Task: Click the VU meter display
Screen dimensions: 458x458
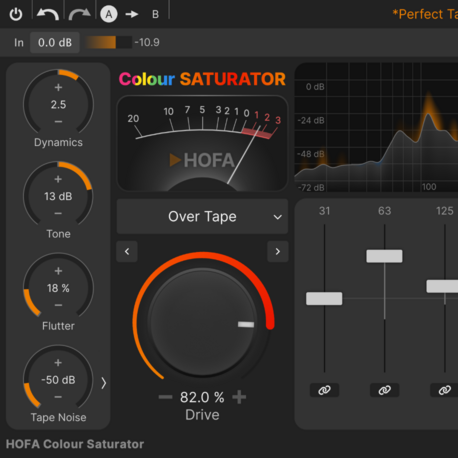Action: point(202,143)
